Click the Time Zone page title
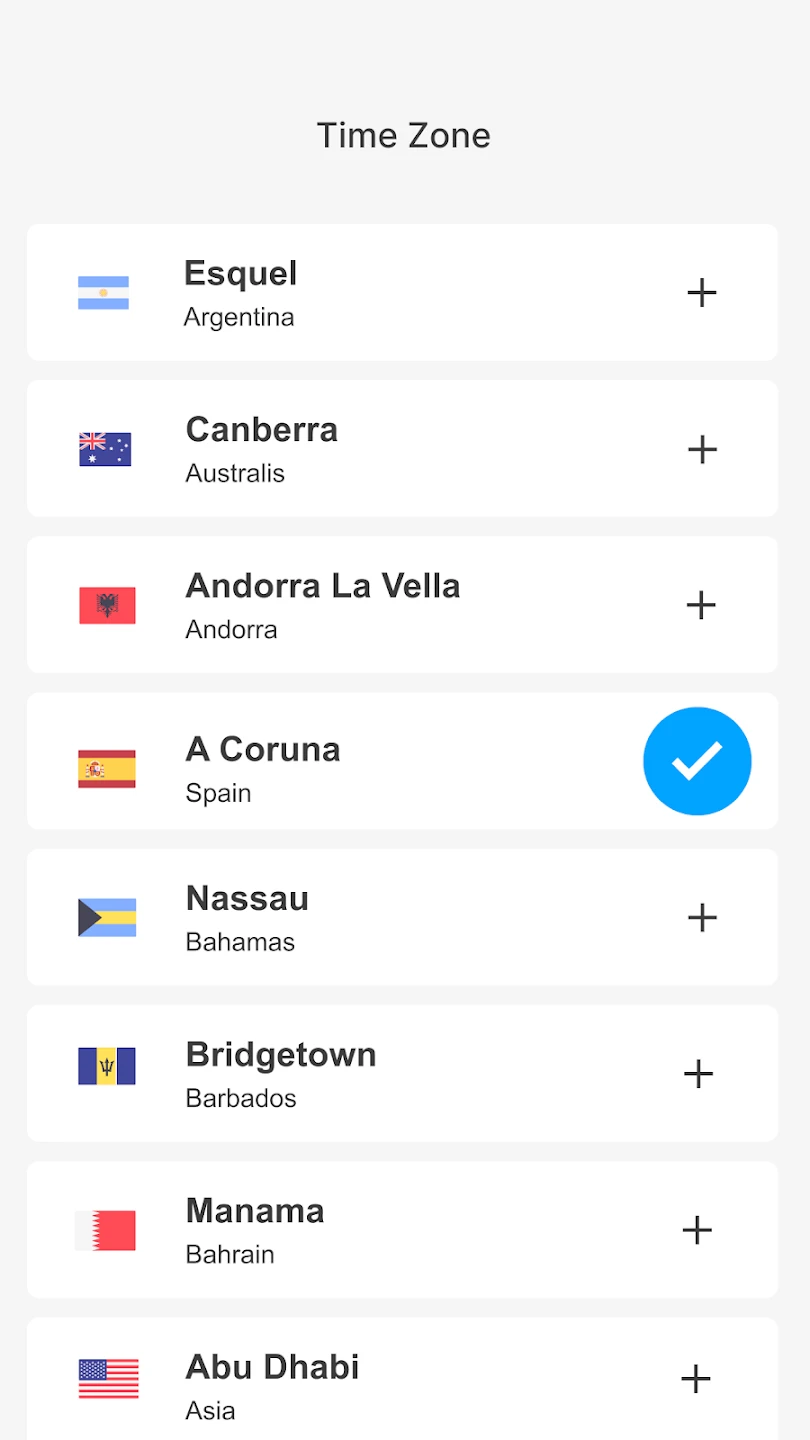 404,136
